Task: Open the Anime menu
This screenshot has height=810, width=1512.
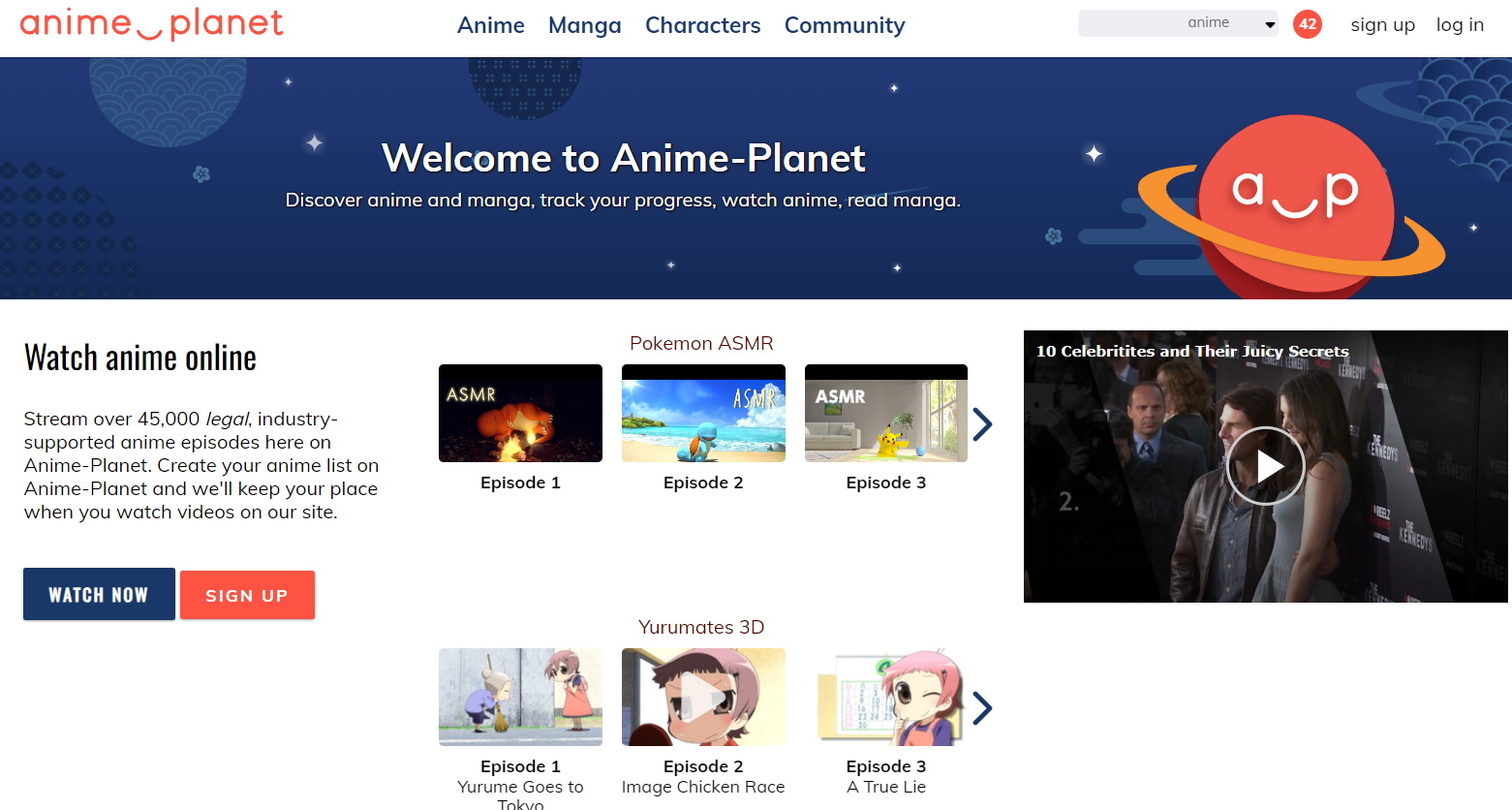Action: point(490,25)
